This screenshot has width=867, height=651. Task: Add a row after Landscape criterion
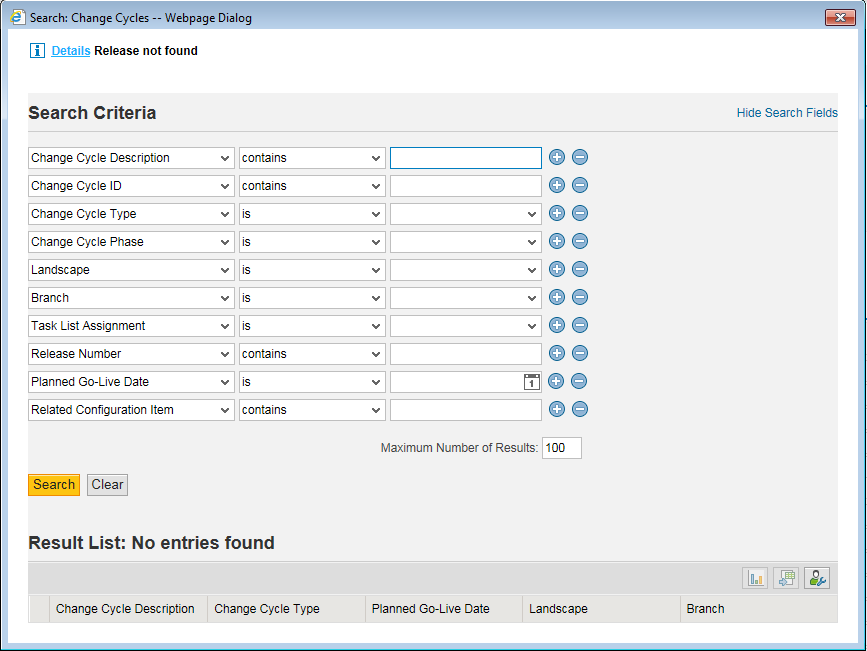coord(557,270)
